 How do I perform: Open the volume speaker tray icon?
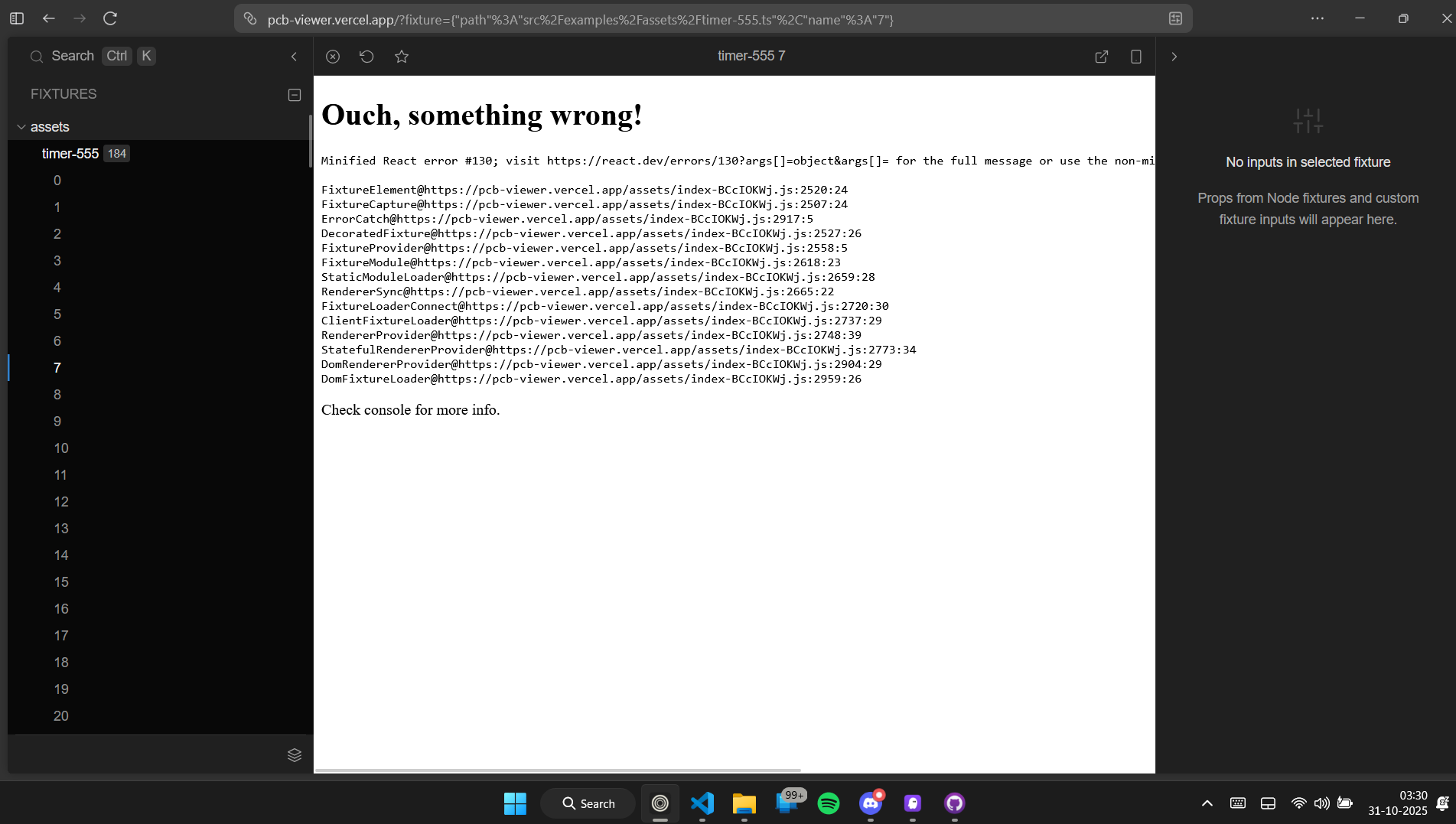(x=1321, y=803)
